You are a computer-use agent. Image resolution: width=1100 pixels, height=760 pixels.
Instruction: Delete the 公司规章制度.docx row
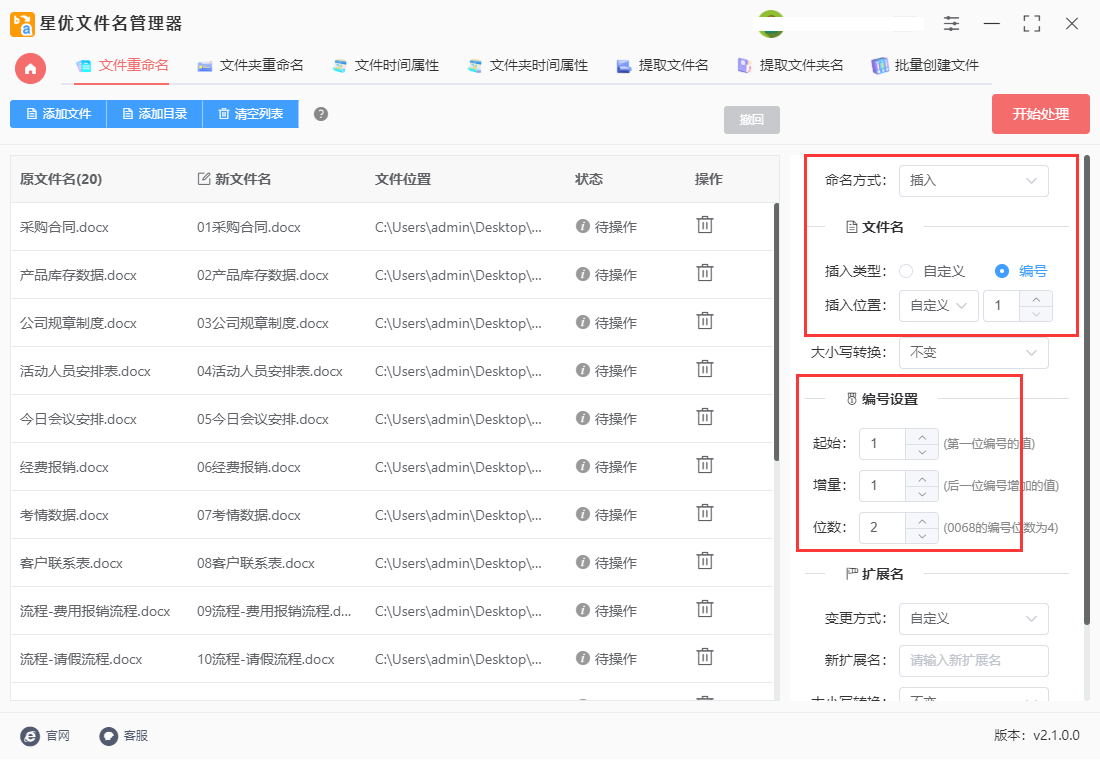click(x=704, y=321)
